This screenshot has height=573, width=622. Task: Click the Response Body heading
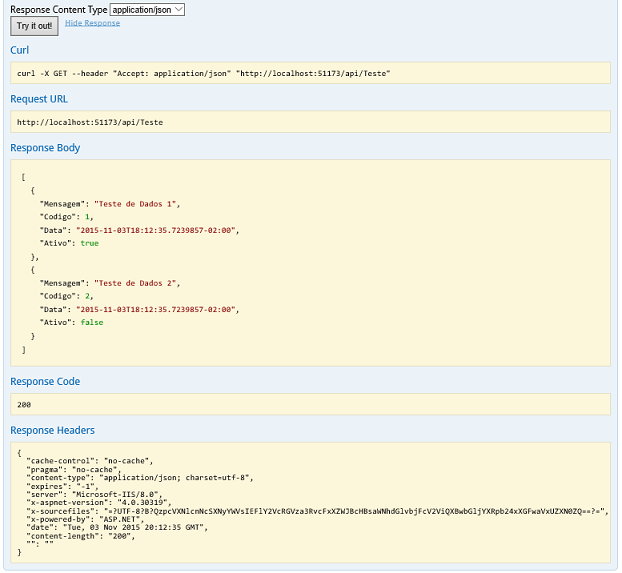point(45,148)
